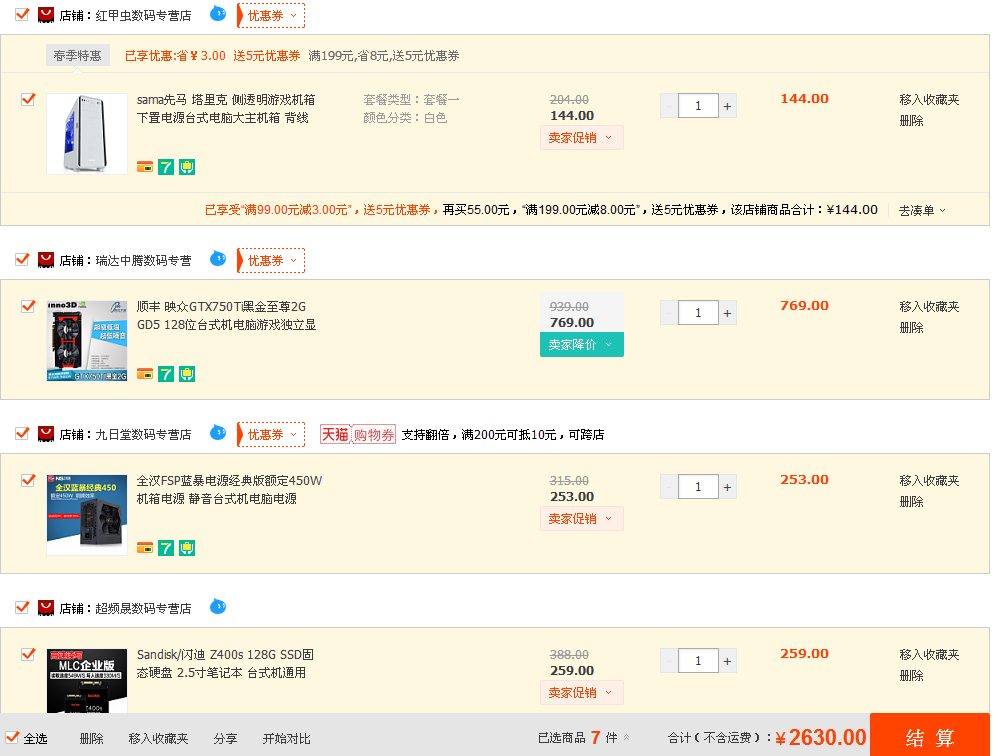Viewport: 1002px width, 756px height.
Task: Click quantity field of sama先马 case
Action: click(698, 106)
